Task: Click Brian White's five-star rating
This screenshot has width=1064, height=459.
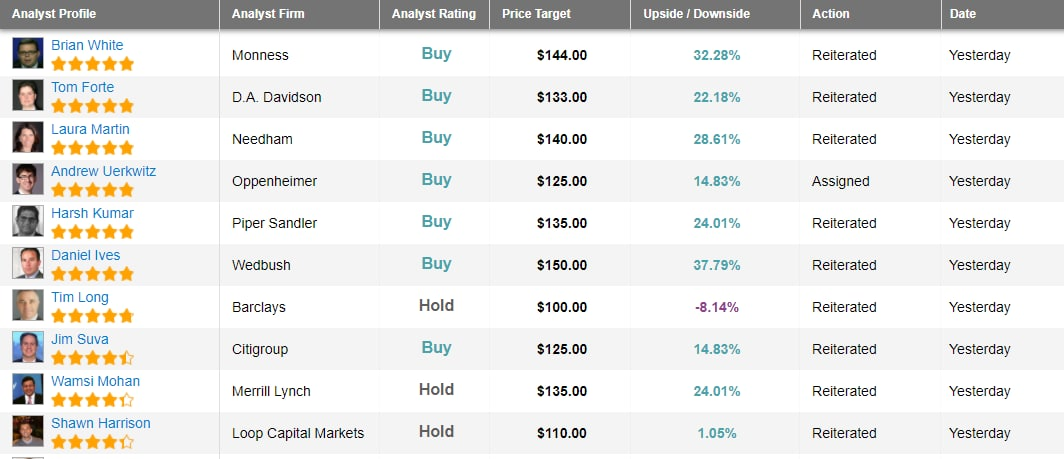Action: (x=92, y=65)
